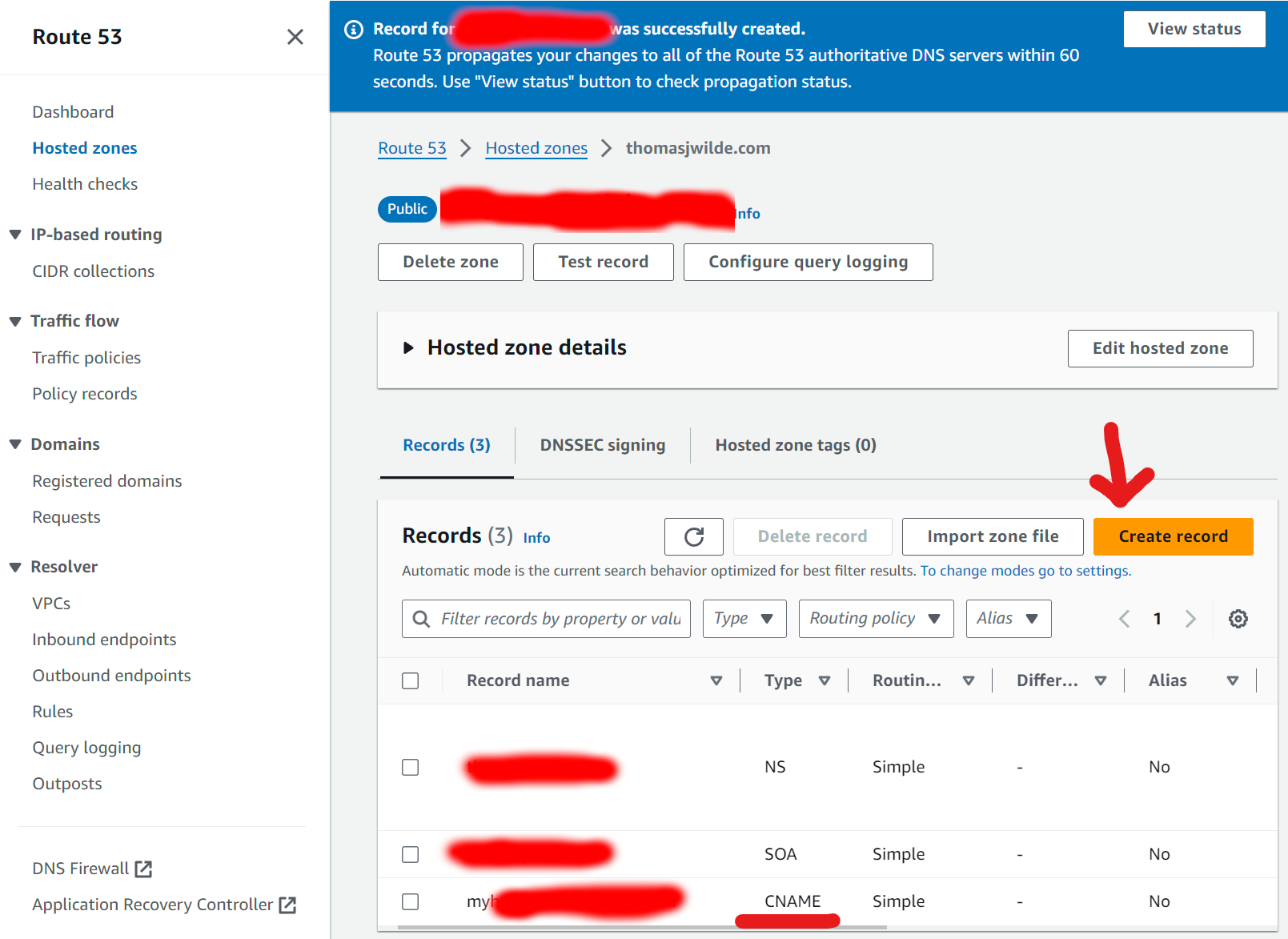Image resolution: width=1288 pixels, height=939 pixels.
Task: Click the filter records search field
Action: coord(559,619)
